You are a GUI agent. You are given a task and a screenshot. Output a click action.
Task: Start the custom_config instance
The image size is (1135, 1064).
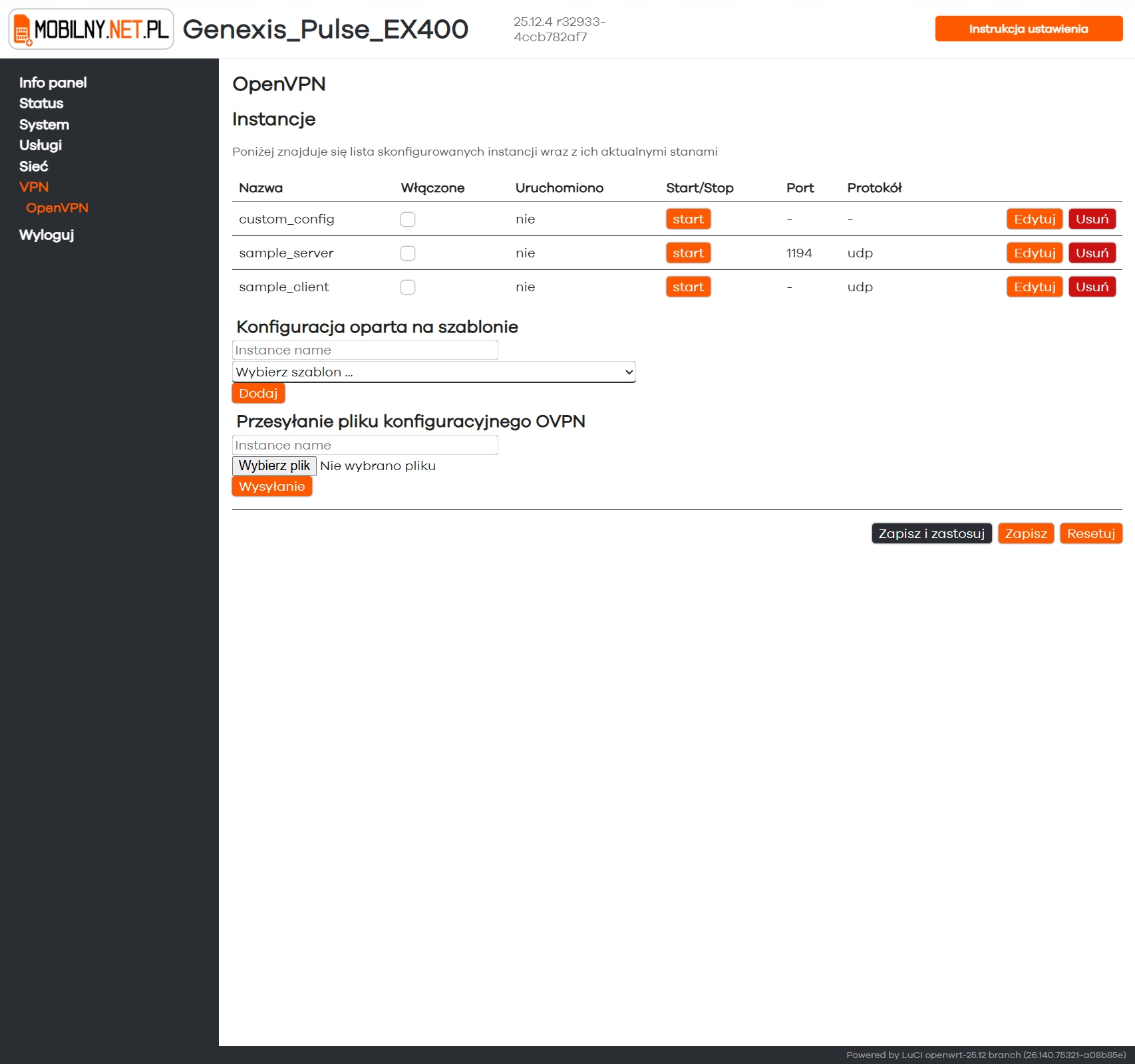click(688, 219)
